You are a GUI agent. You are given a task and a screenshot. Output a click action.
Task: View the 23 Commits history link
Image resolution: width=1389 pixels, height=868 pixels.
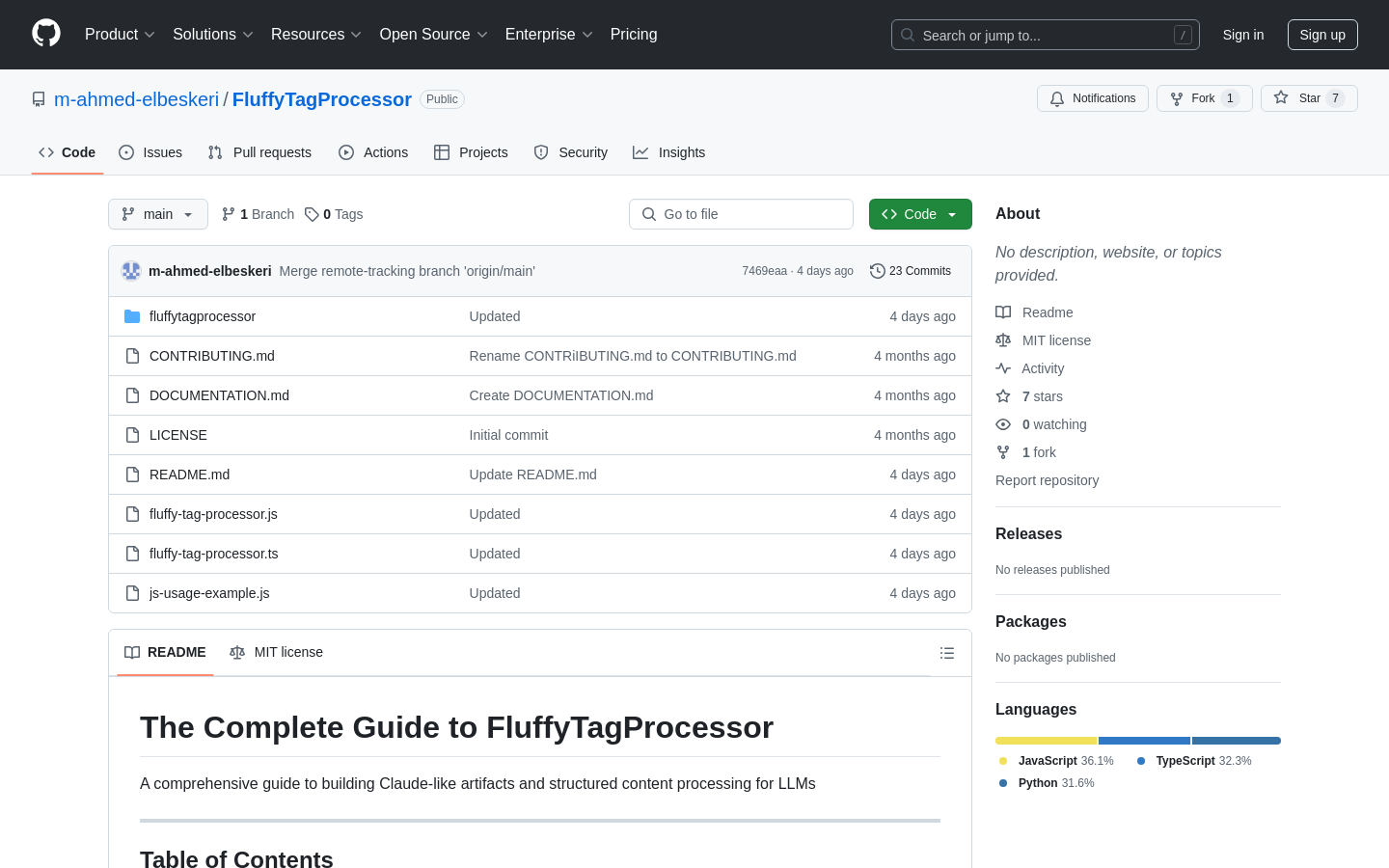pyautogui.click(x=911, y=271)
